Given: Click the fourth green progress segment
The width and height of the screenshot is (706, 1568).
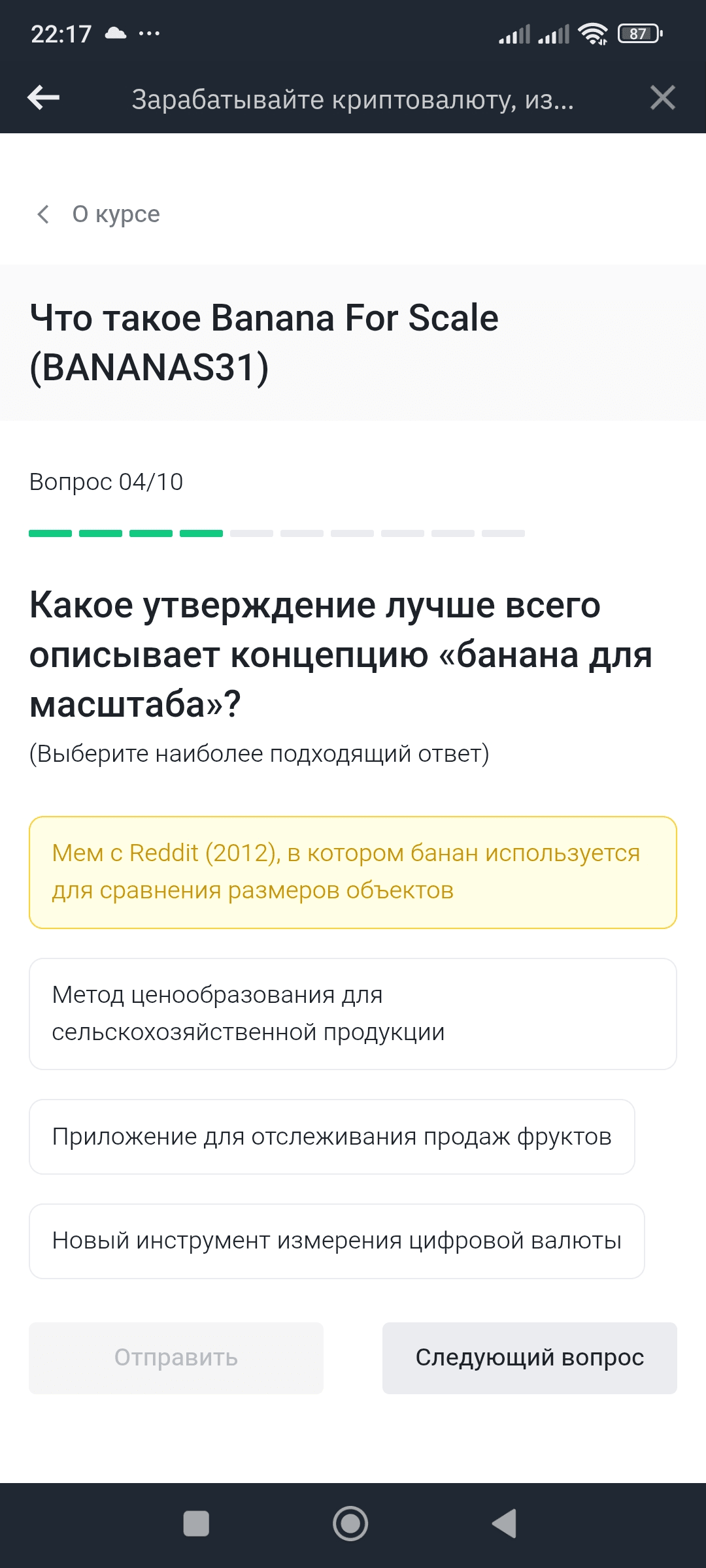Looking at the screenshot, I should pos(201,534).
